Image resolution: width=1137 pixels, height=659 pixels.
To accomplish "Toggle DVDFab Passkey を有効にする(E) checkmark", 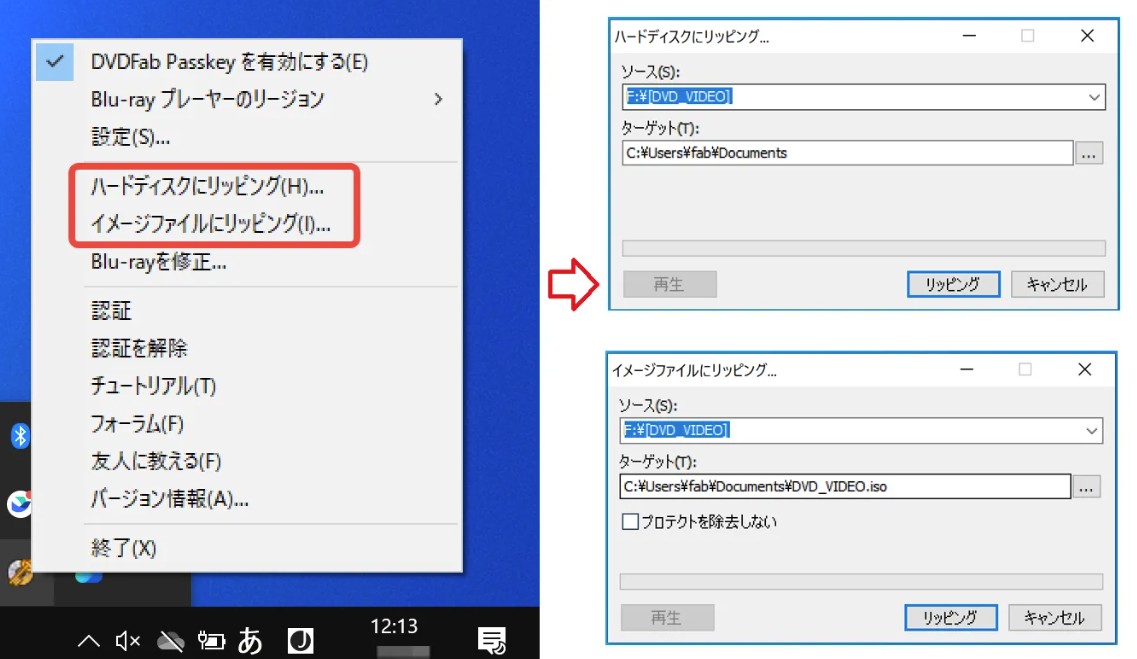I will click(x=55, y=62).
